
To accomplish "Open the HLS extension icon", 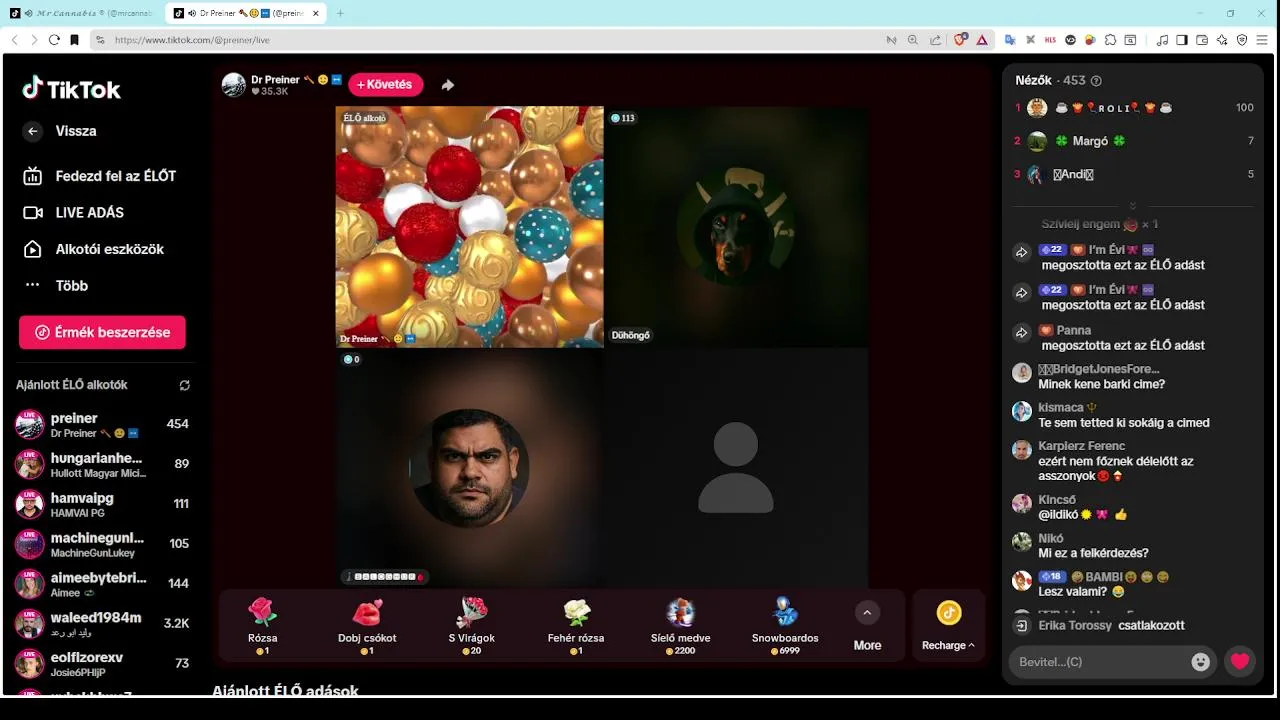I will pos(1050,40).
